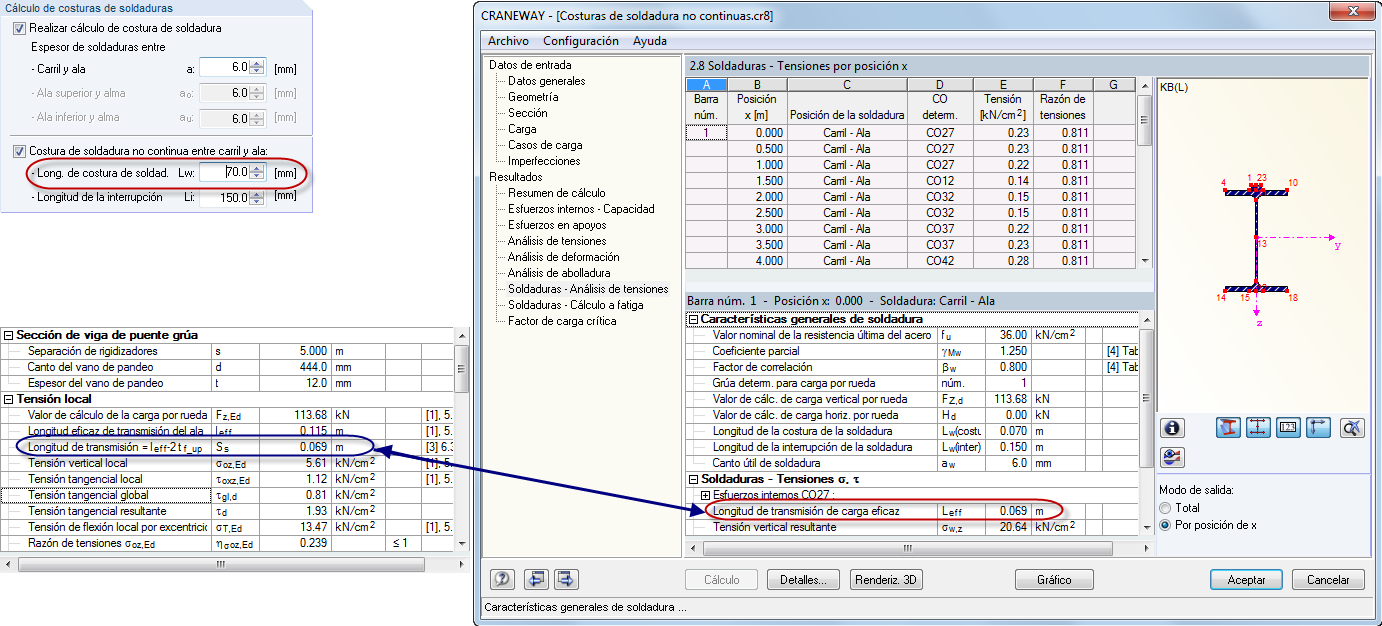This screenshot has width=1382, height=626.
Task: Open 'Análisis de tensiones' results item
Action: click(557, 241)
